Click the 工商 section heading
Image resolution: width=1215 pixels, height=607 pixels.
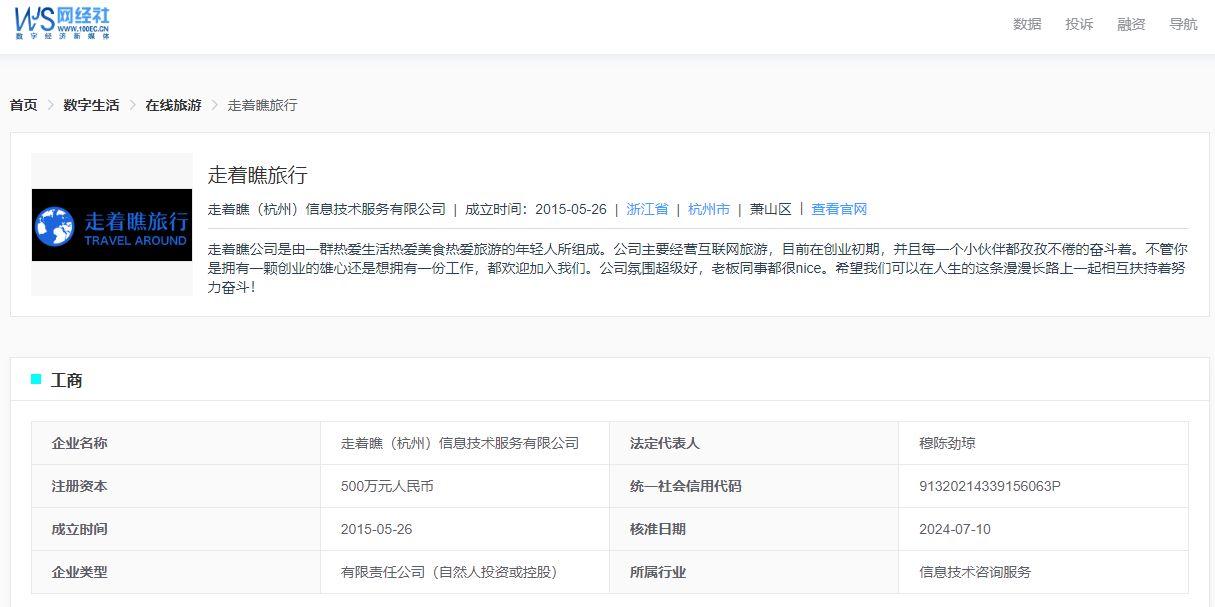pos(67,380)
